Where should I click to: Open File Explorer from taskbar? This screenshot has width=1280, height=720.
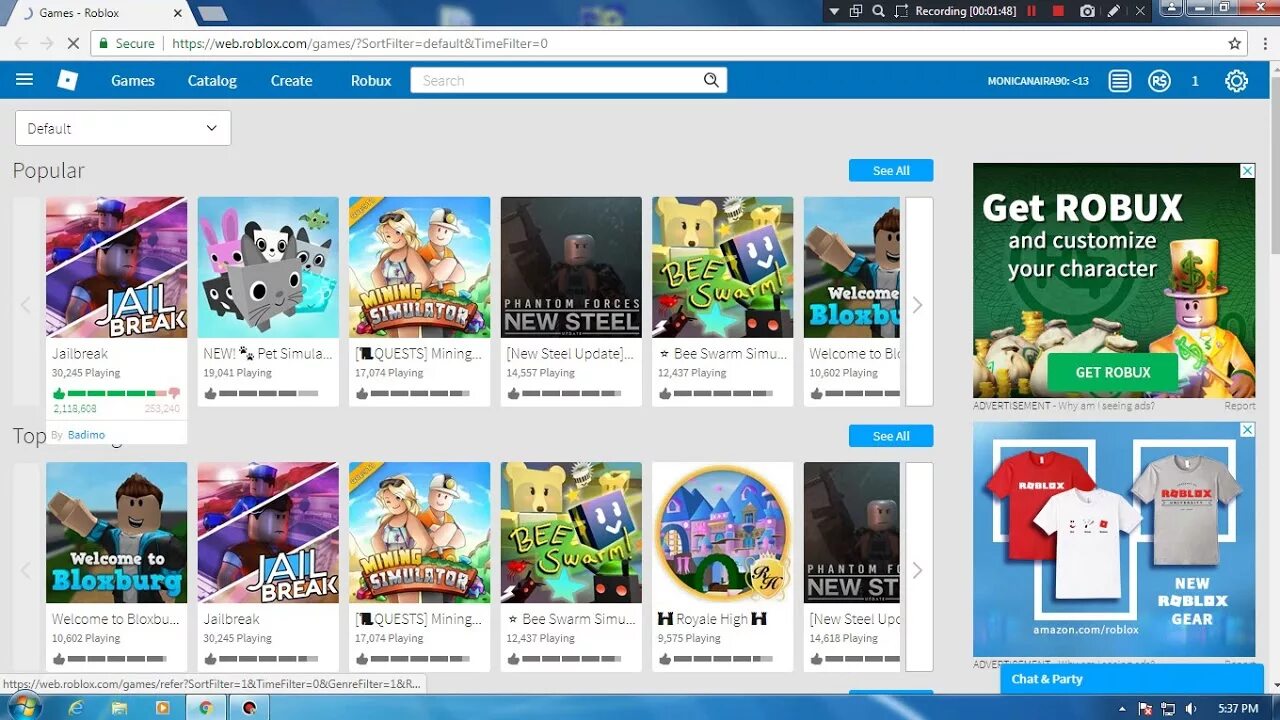[x=119, y=707]
